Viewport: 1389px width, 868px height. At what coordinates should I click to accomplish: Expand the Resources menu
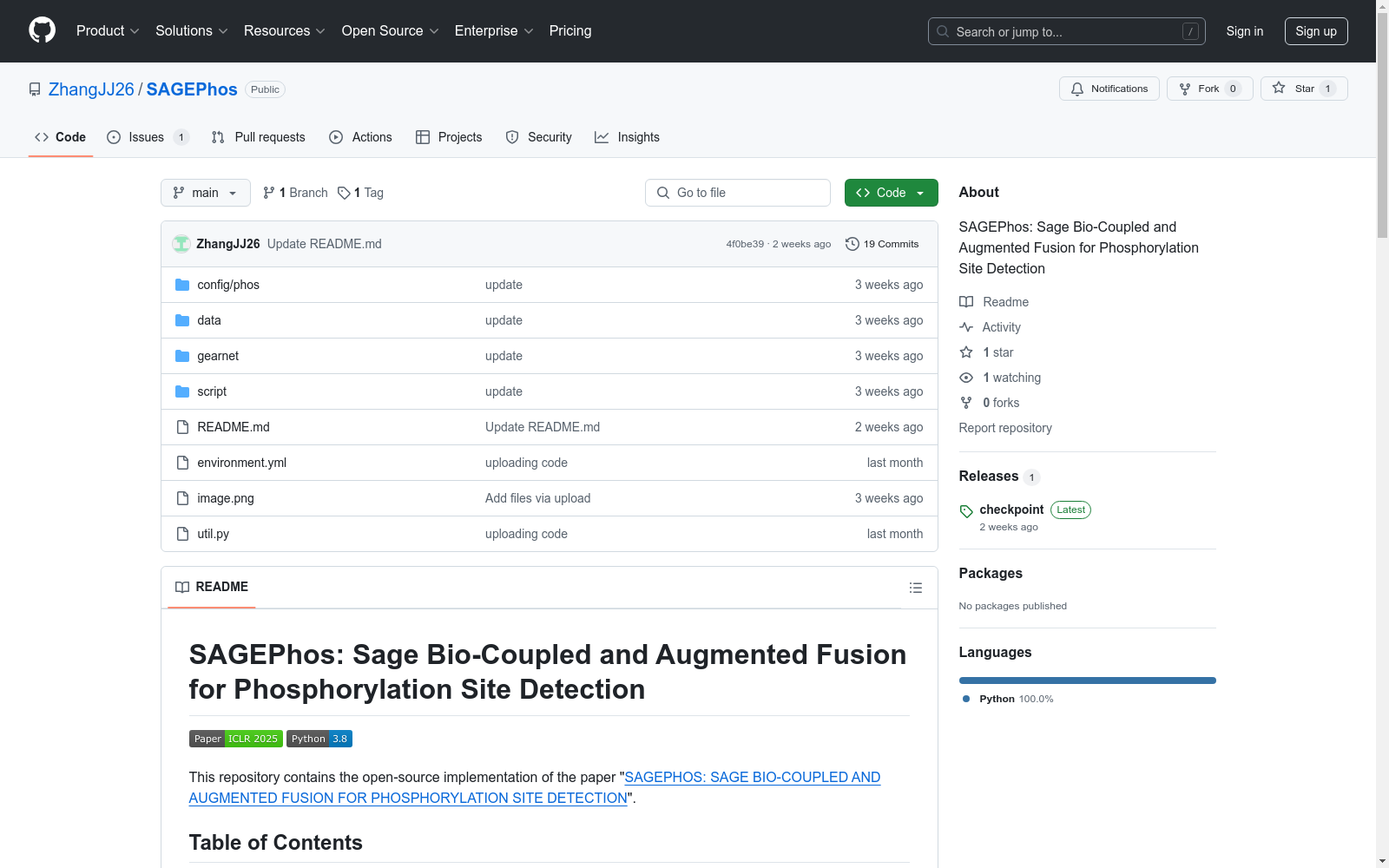point(285,30)
